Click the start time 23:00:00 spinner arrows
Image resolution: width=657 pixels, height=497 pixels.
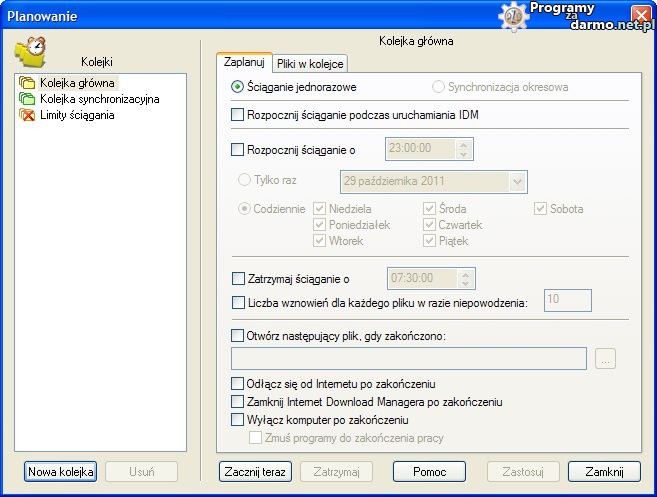pyautogui.click(x=463, y=150)
